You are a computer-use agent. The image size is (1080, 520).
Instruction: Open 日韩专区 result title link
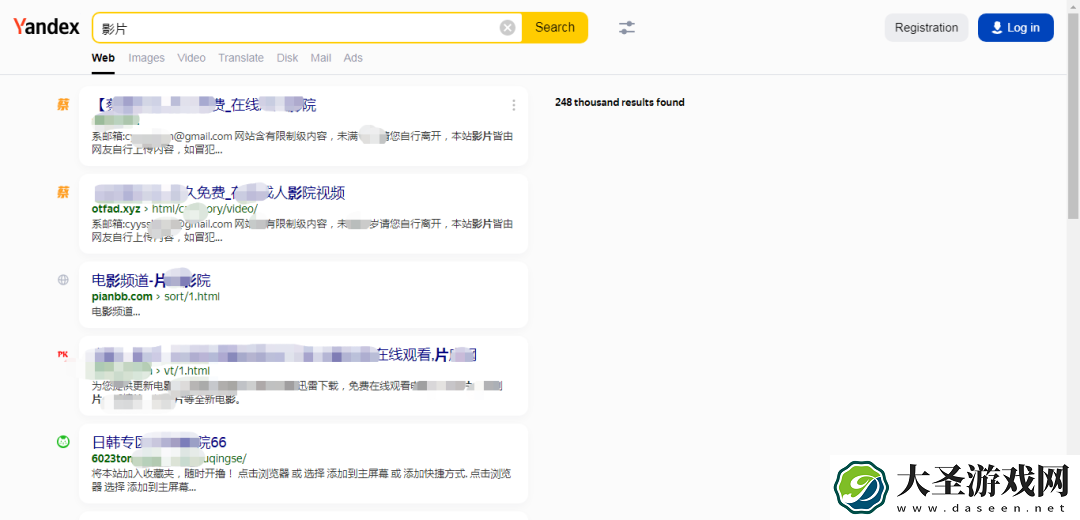pyautogui.click(x=159, y=442)
